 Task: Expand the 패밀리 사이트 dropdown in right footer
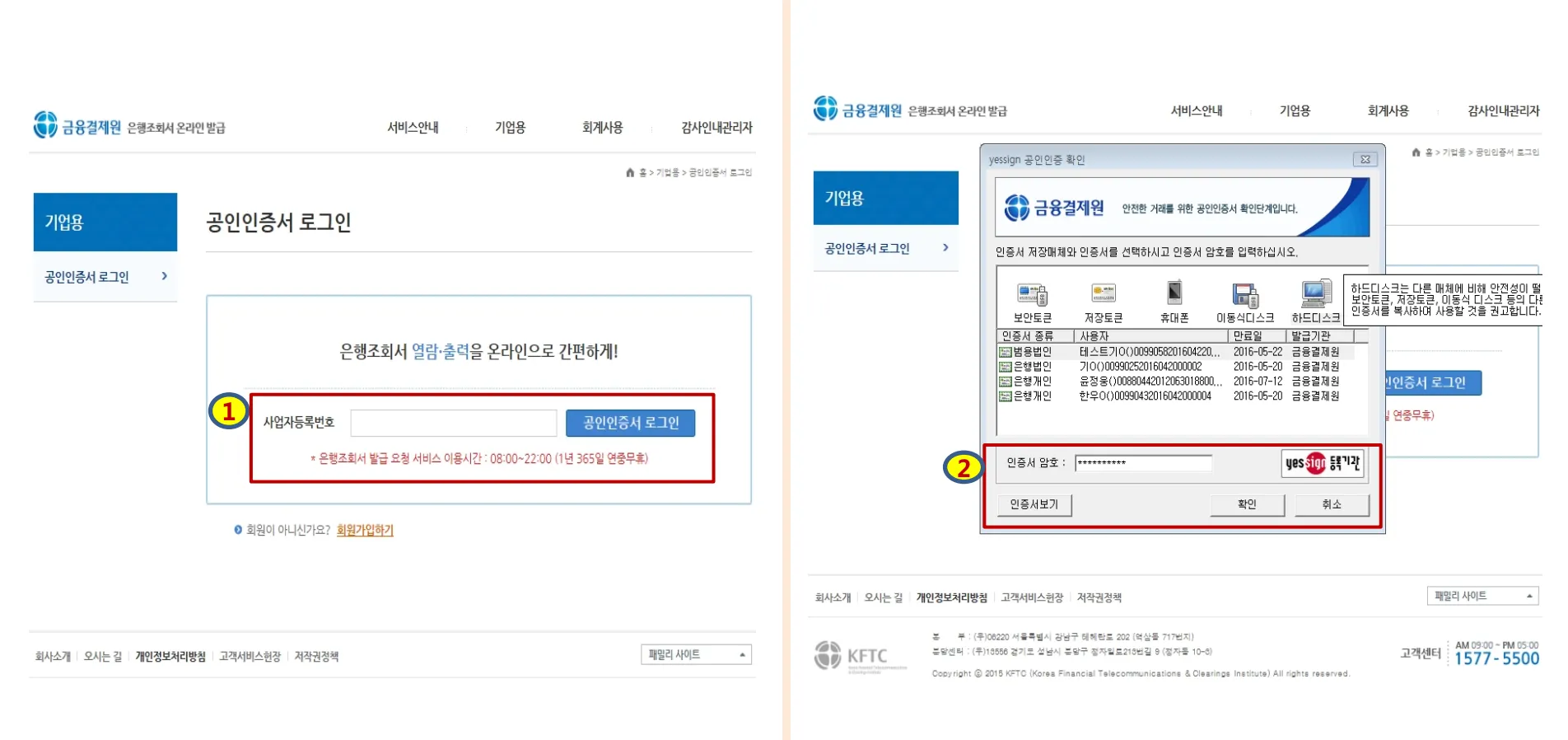coord(1482,596)
